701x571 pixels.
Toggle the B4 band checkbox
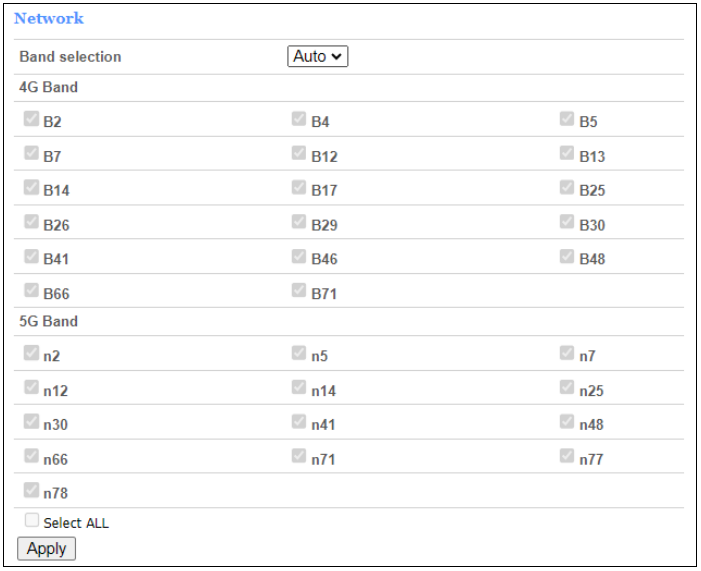(x=299, y=120)
